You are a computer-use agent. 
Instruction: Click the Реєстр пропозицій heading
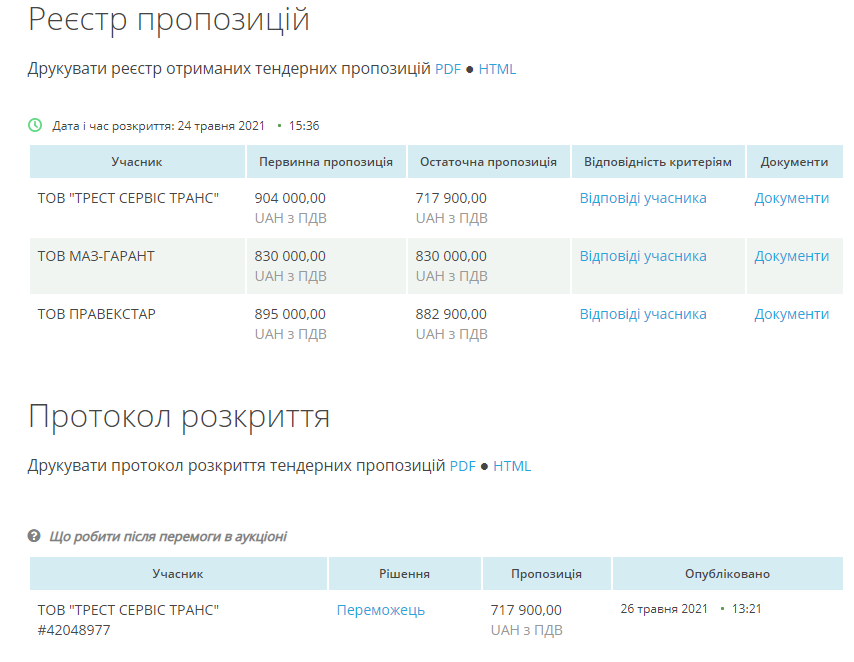169,20
